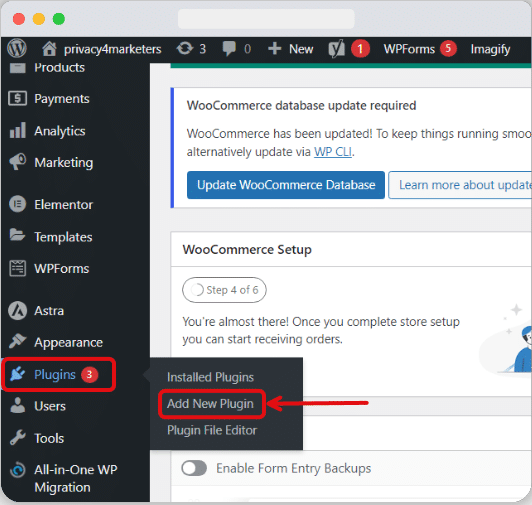Click the Users person icon
The image size is (532, 505).
[18, 405]
